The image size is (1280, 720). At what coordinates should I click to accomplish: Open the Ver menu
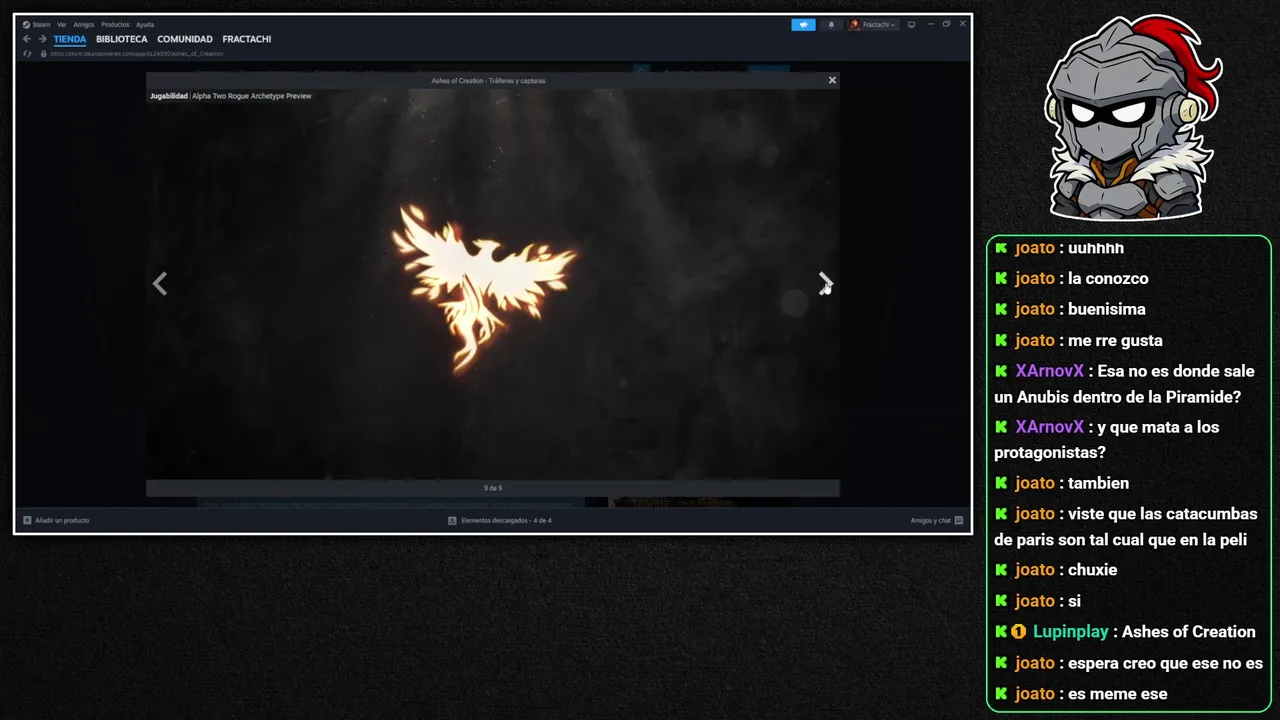pyautogui.click(x=62, y=24)
